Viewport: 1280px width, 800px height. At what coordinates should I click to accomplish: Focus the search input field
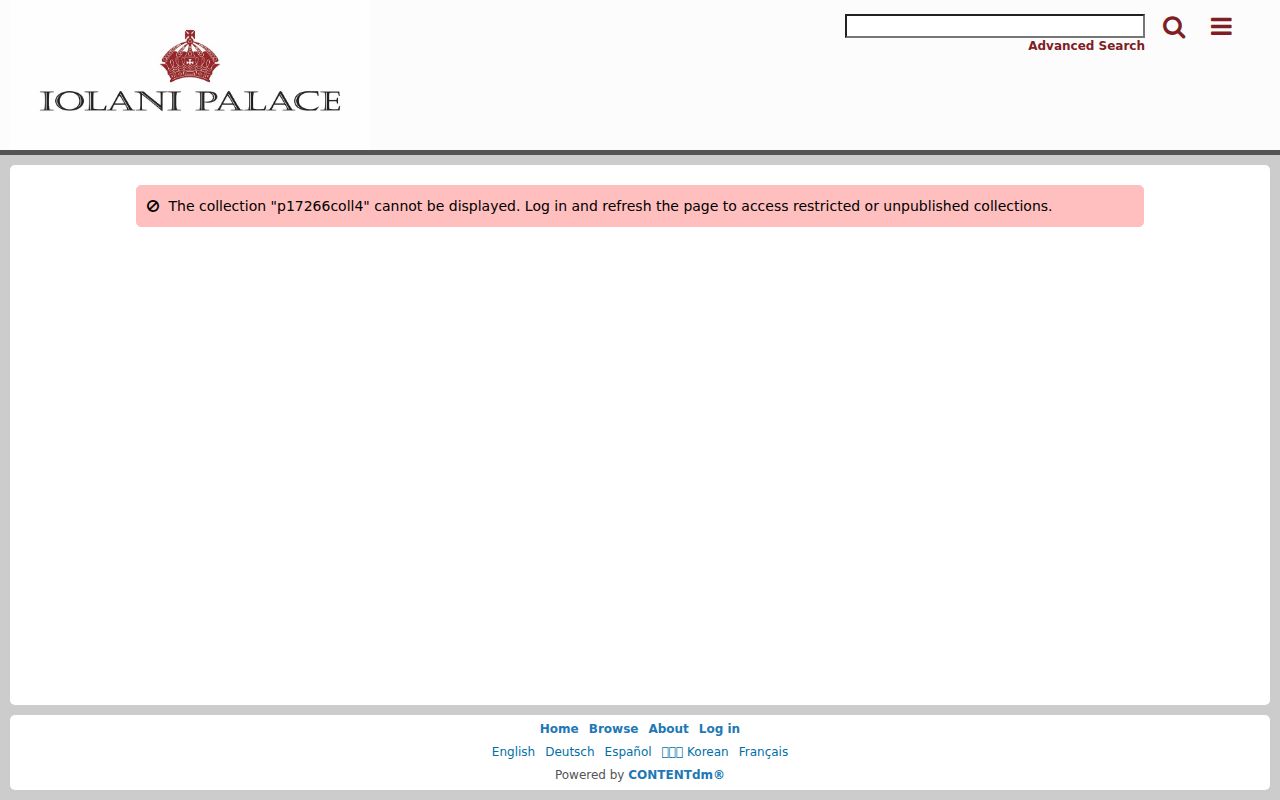coord(995,26)
